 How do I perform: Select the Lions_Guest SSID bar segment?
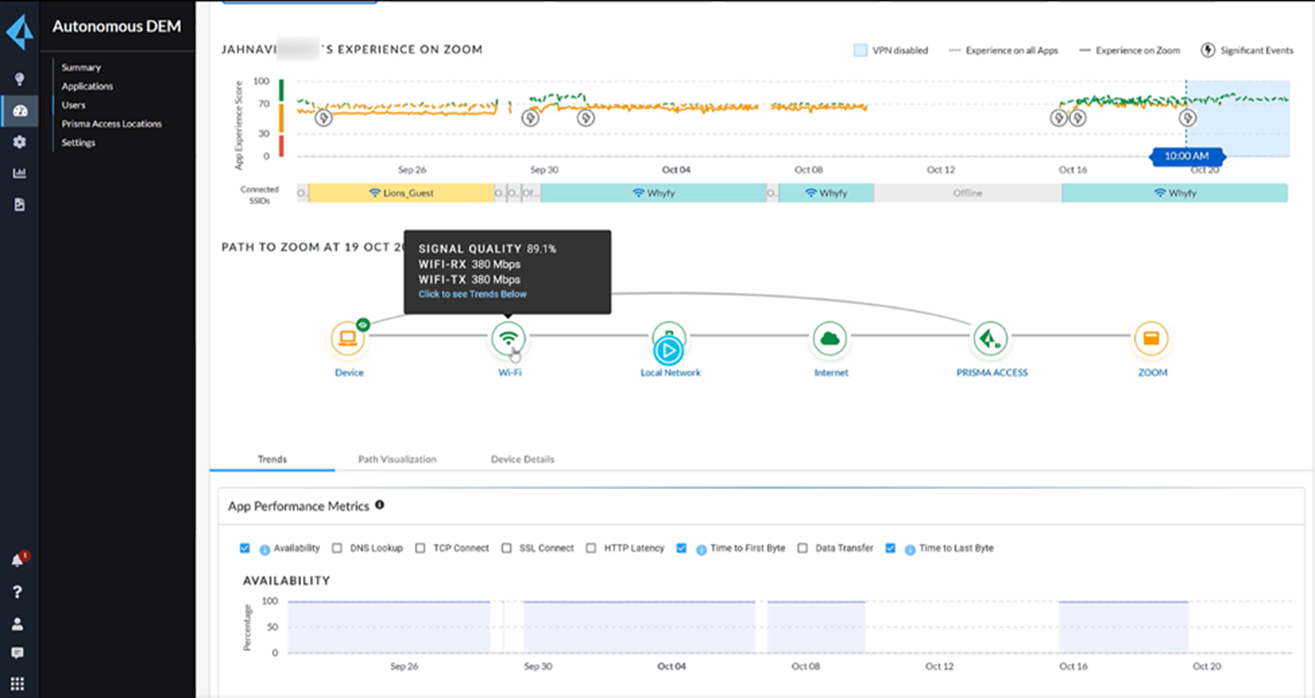coord(401,193)
